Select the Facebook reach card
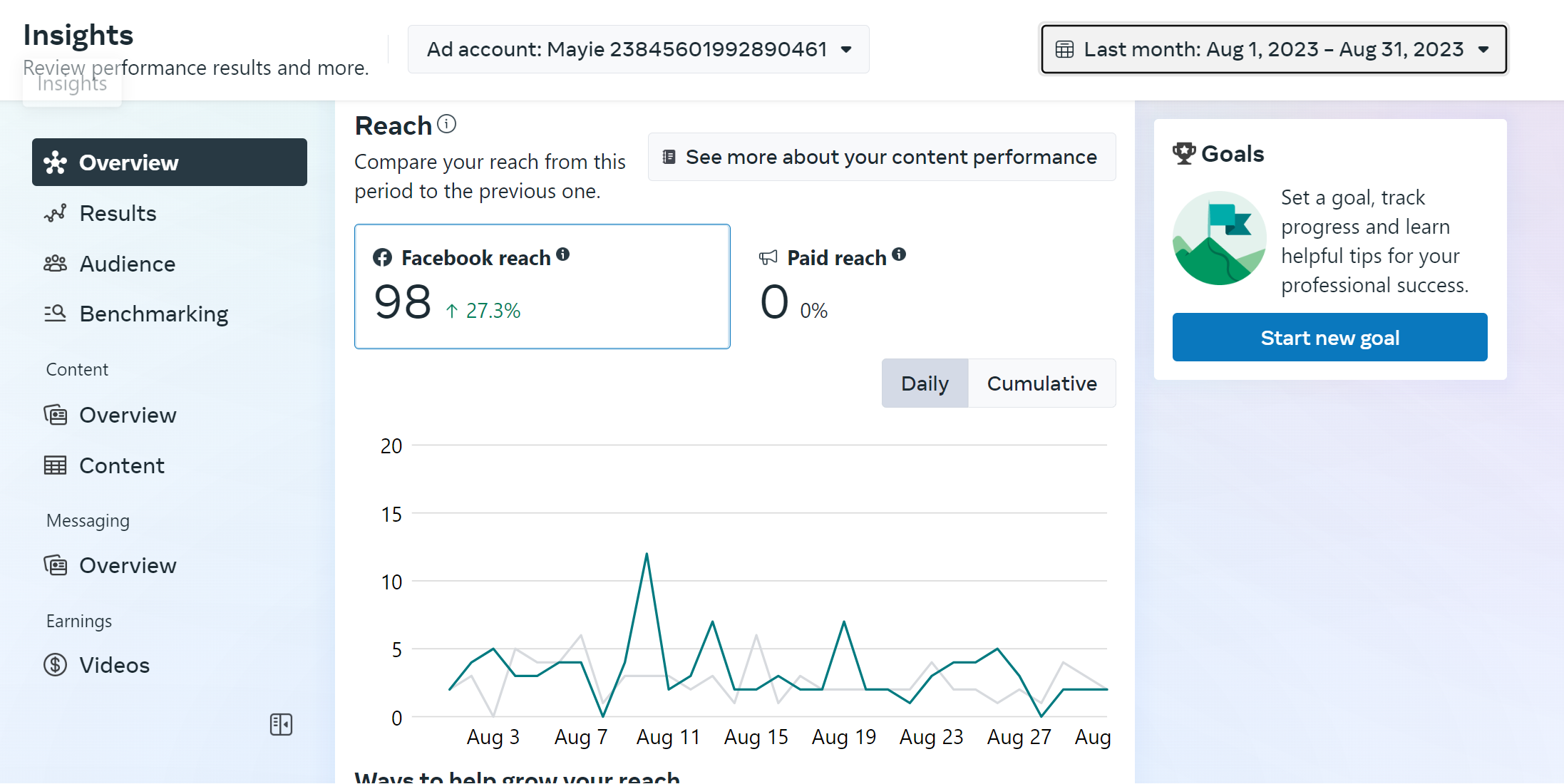This screenshot has width=1564, height=784. 542,287
